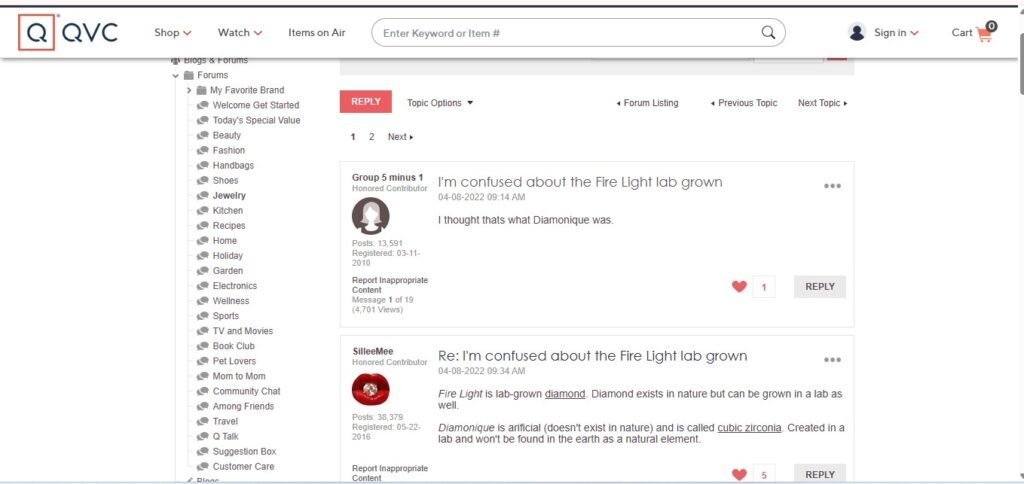
Task: Open the Watch dropdown menu
Action: click(240, 33)
